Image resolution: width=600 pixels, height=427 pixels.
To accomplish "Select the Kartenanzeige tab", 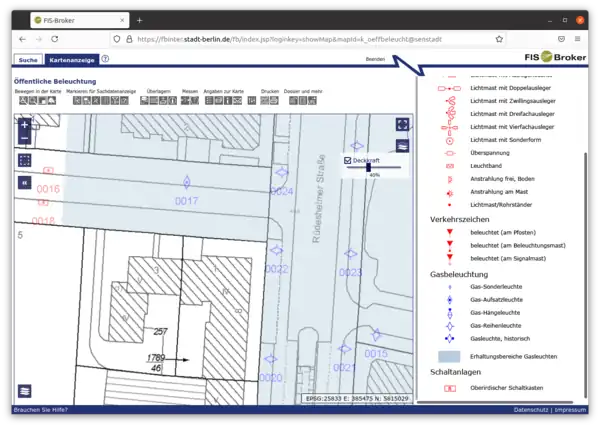I will click(73, 60).
